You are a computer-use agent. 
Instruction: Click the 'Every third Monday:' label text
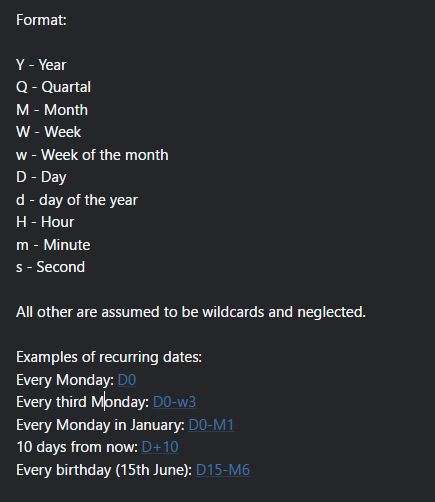point(82,402)
